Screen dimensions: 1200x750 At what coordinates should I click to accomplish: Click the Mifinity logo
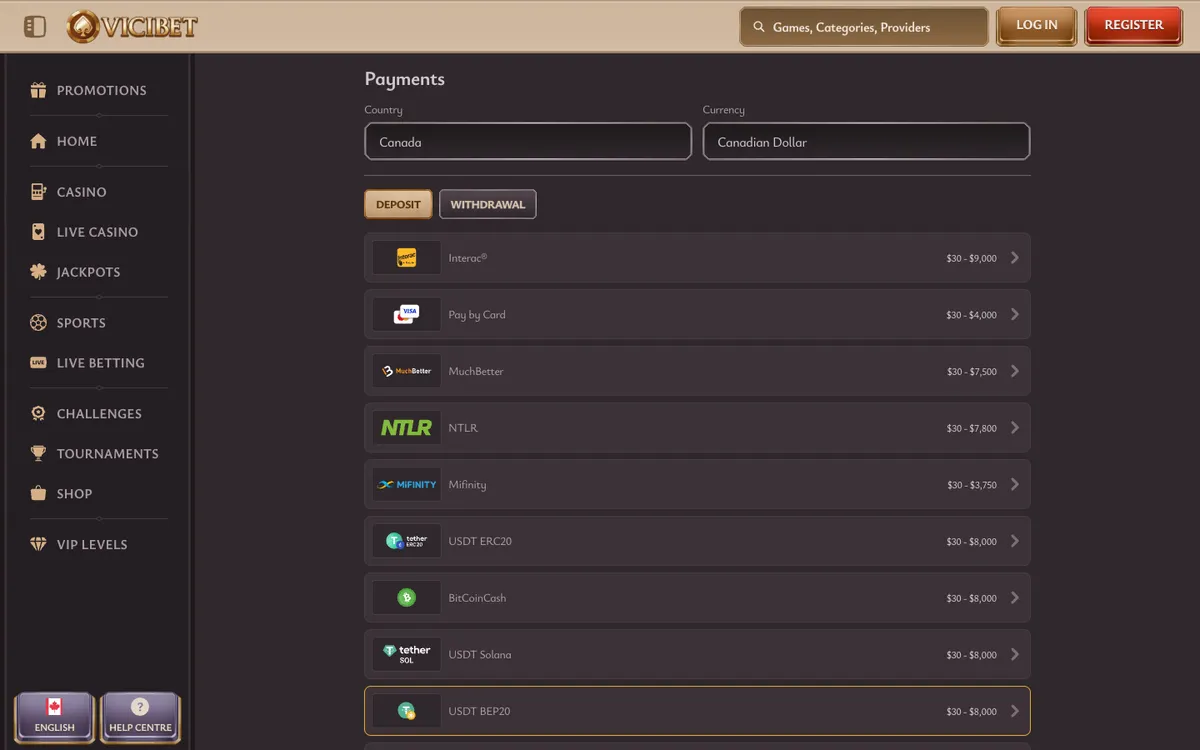point(406,485)
